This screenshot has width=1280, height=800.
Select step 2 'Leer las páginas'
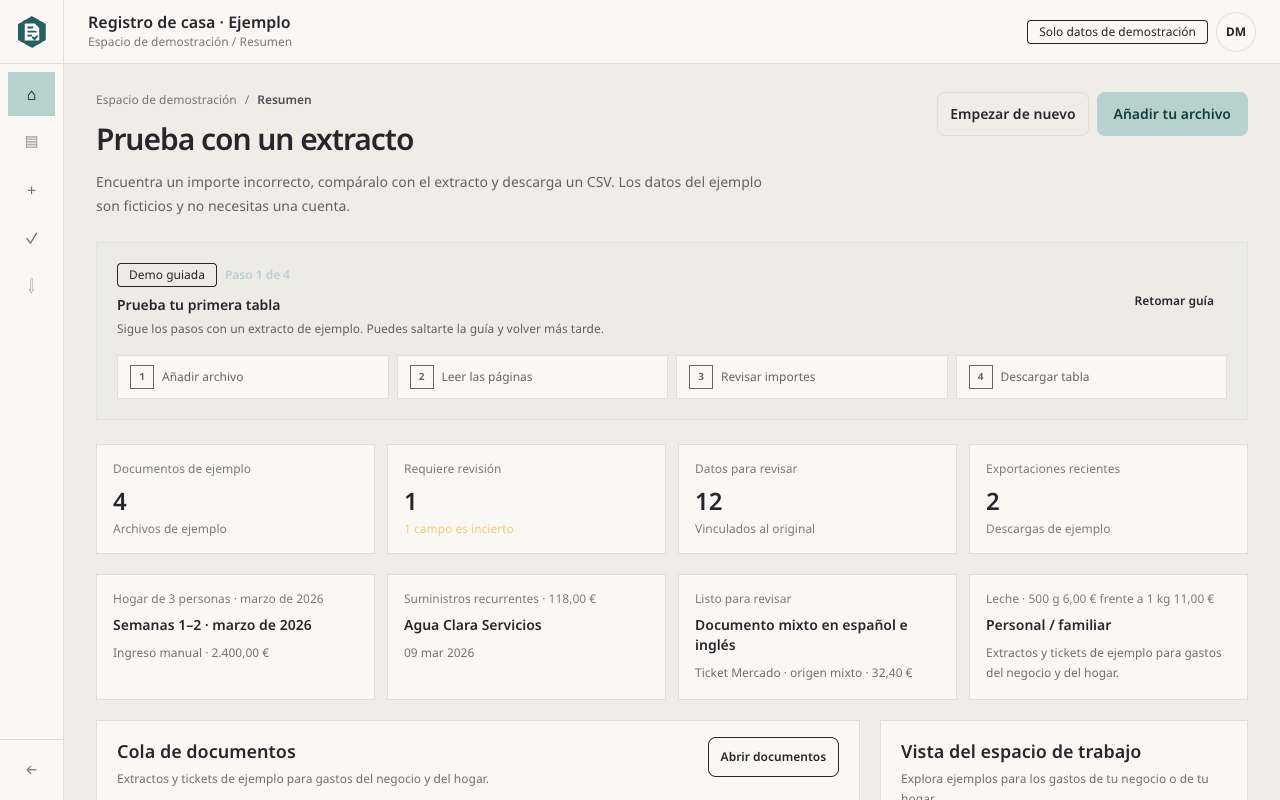click(532, 377)
